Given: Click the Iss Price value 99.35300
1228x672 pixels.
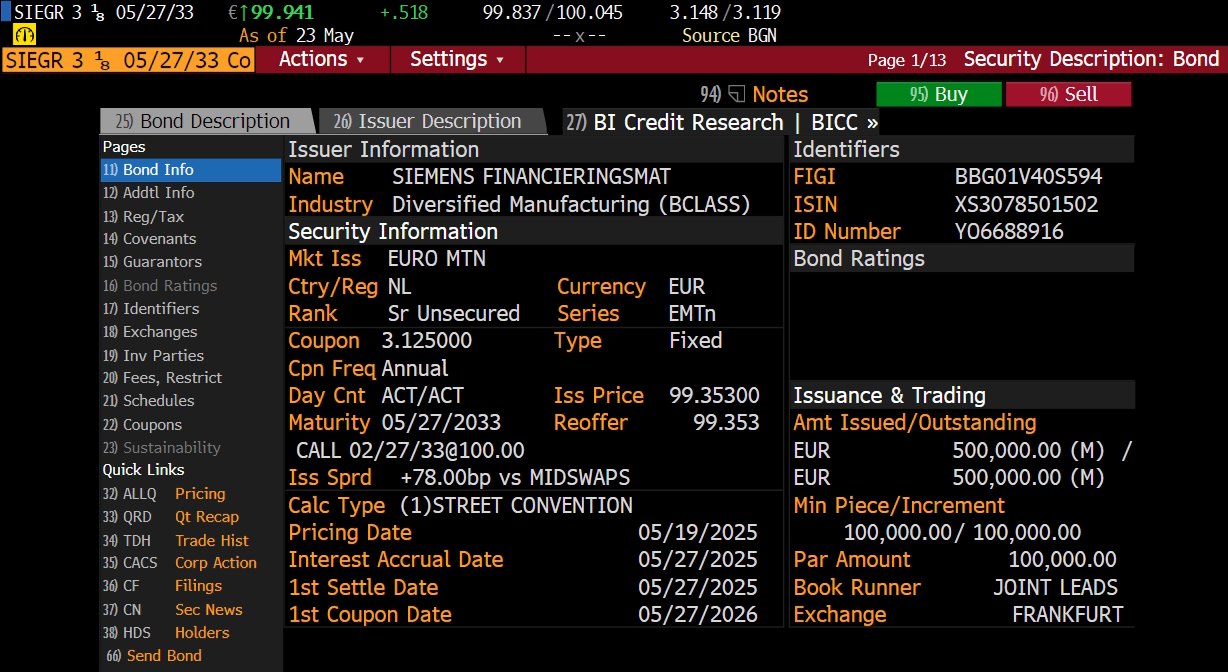Looking at the screenshot, I should pos(714,396).
